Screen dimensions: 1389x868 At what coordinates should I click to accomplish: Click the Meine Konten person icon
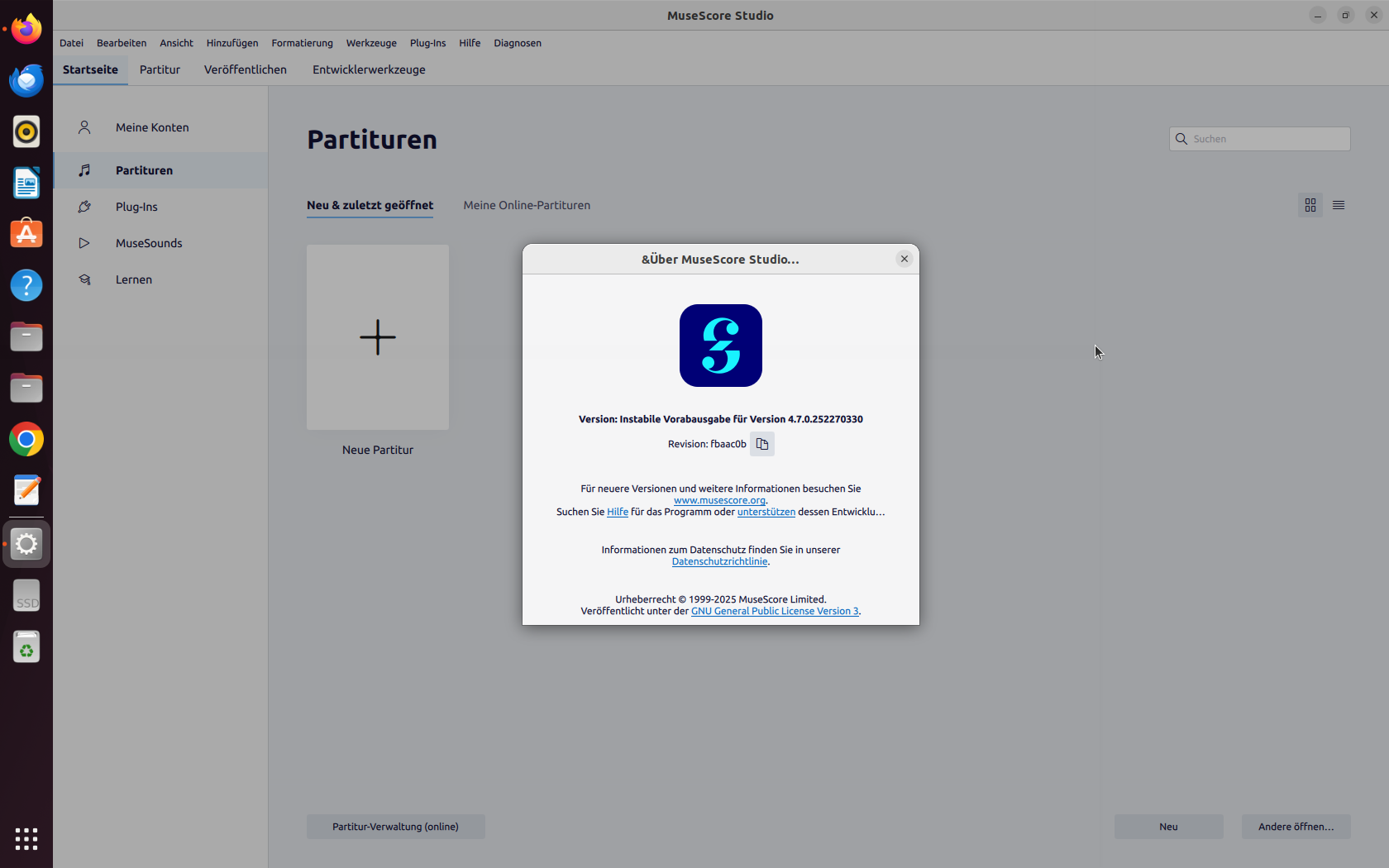click(84, 127)
